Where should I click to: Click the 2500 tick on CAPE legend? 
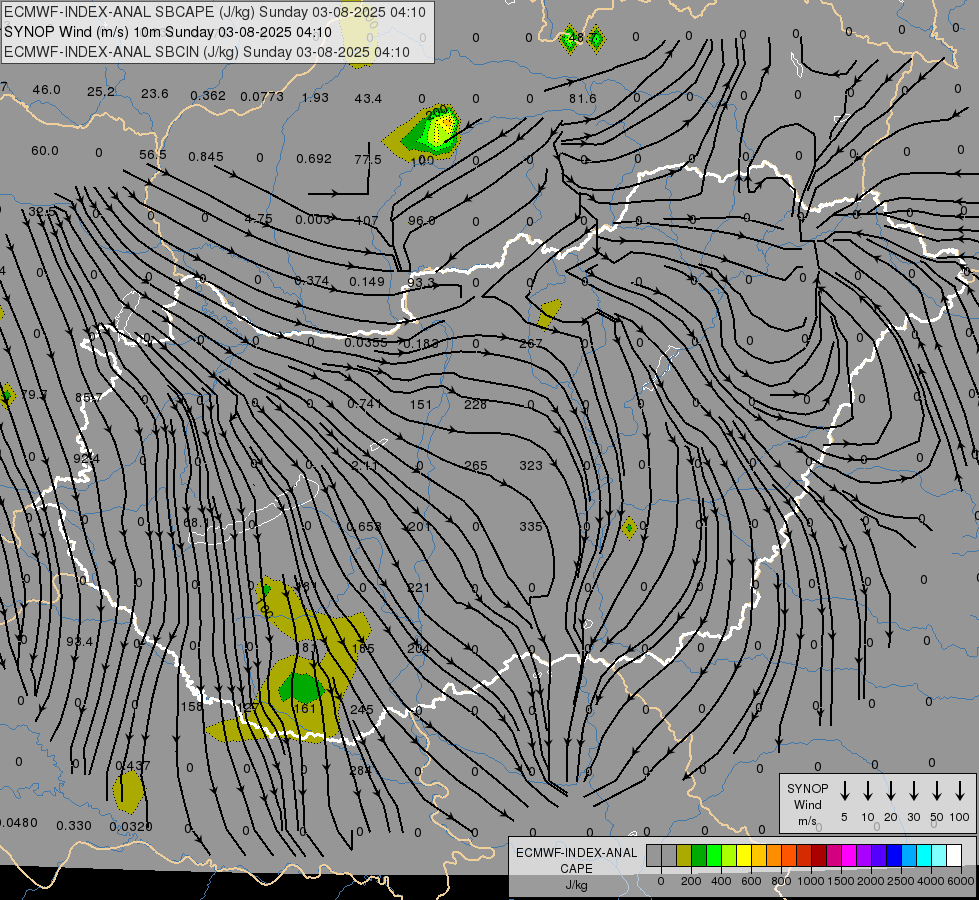(x=900, y=881)
